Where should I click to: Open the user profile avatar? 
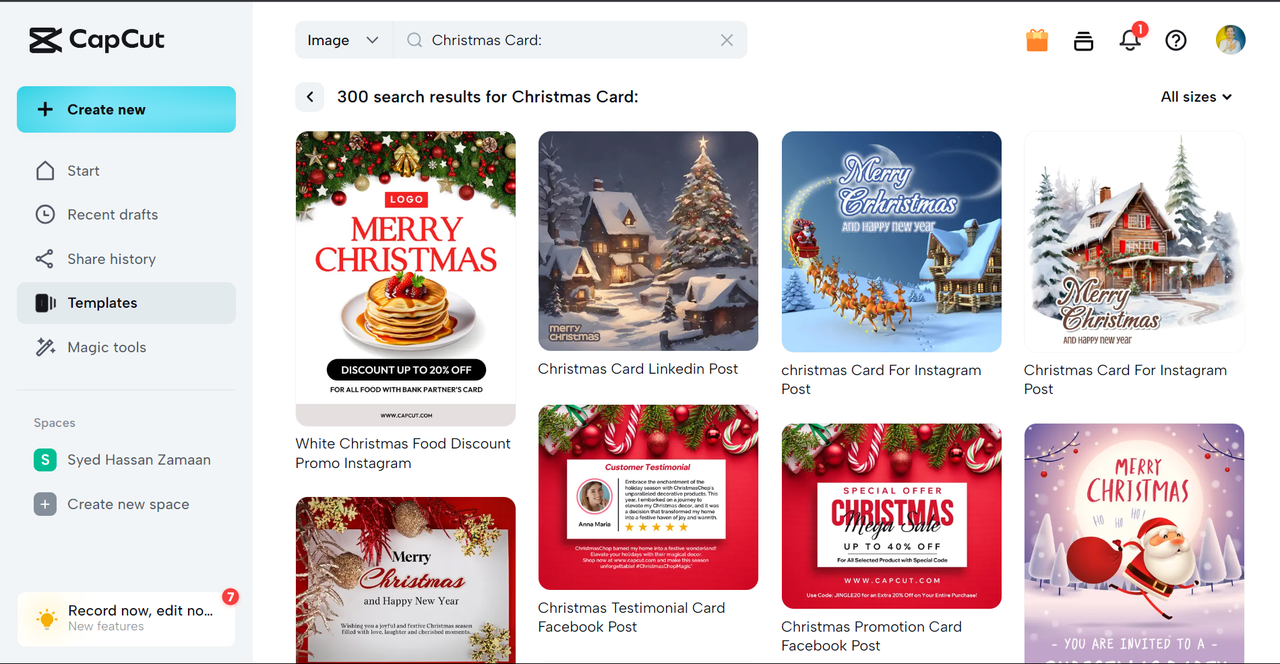coord(1230,40)
